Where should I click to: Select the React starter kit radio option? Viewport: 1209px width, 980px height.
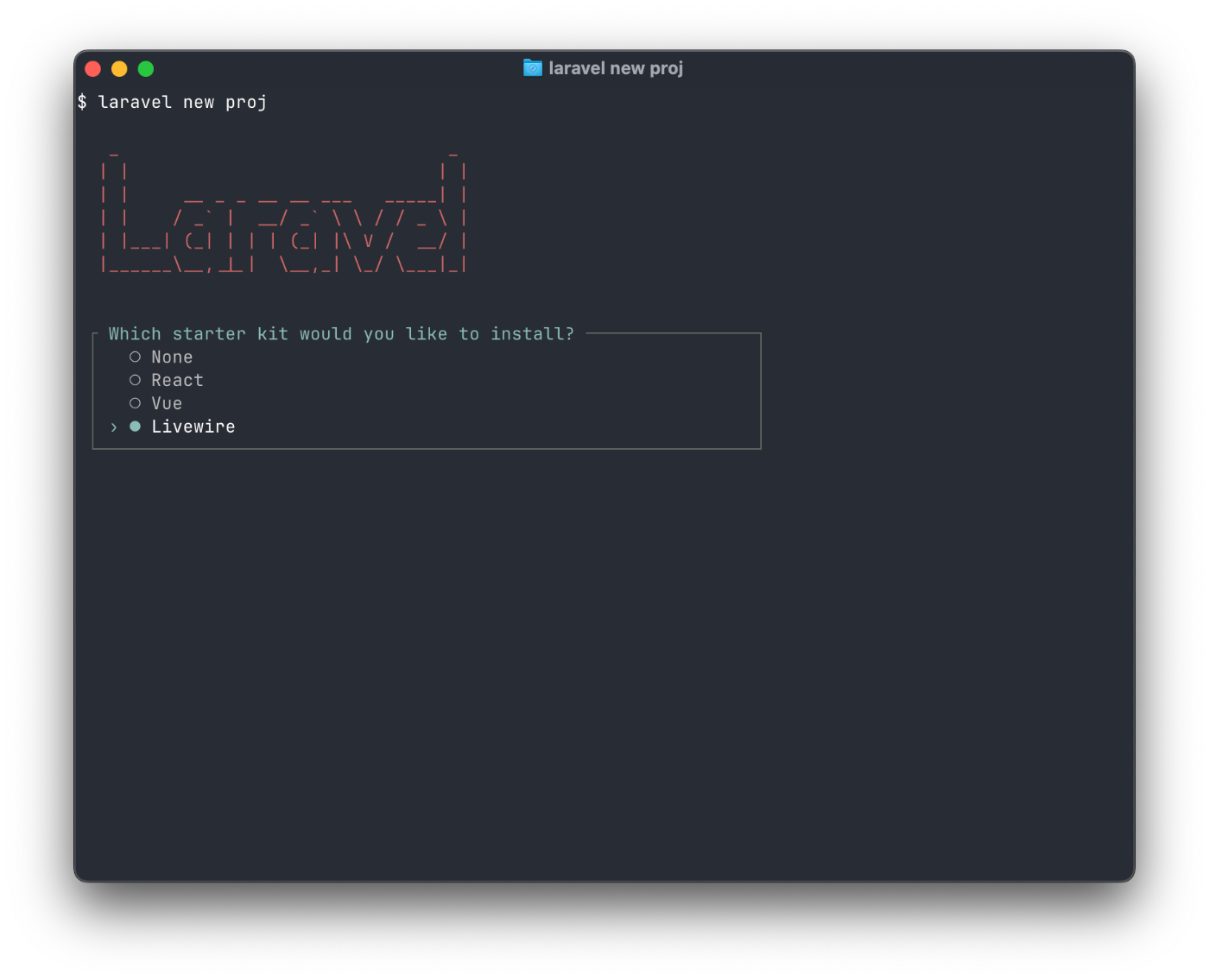click(x=166, y=380)
